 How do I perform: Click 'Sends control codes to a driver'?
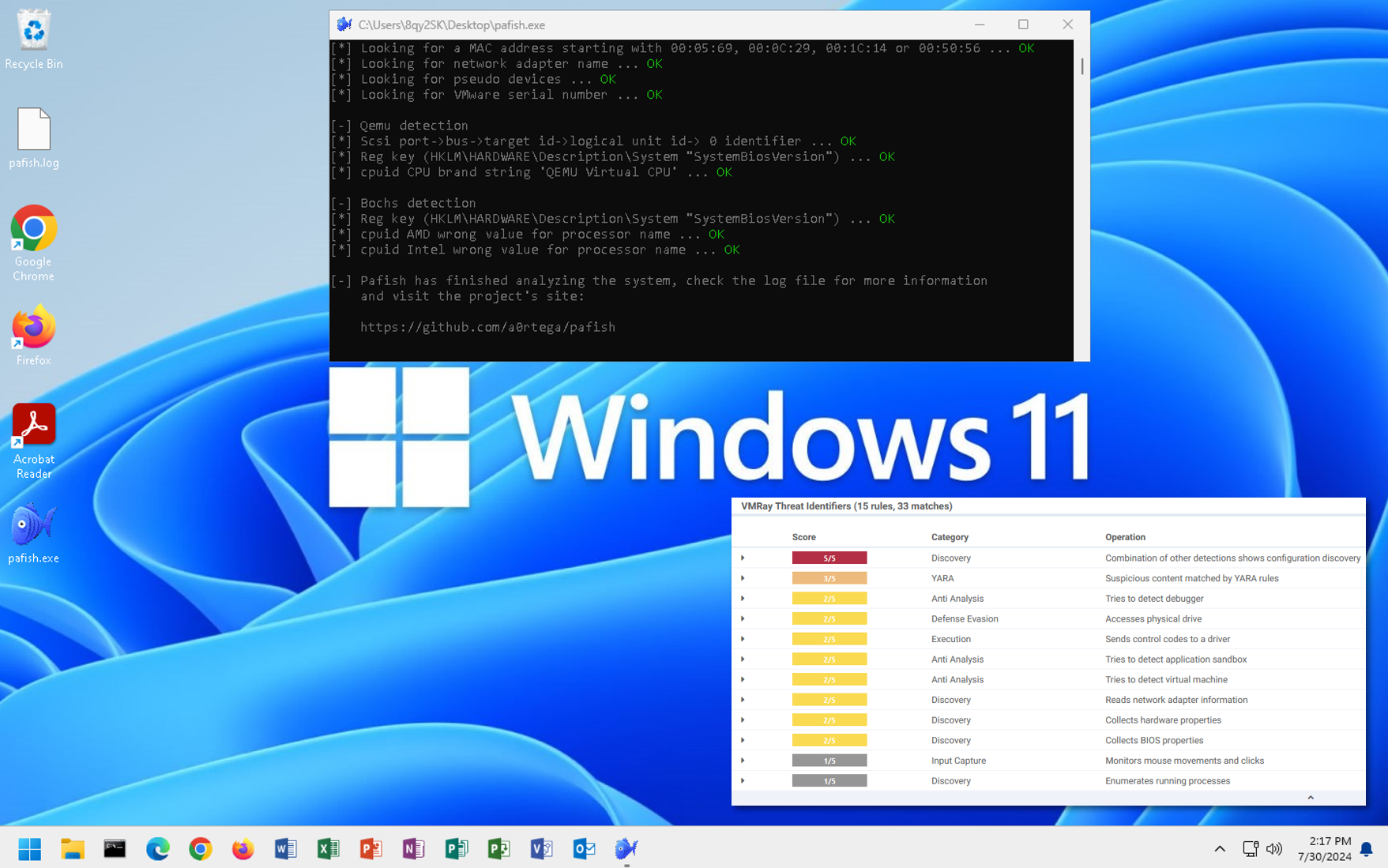[1168, 639]
